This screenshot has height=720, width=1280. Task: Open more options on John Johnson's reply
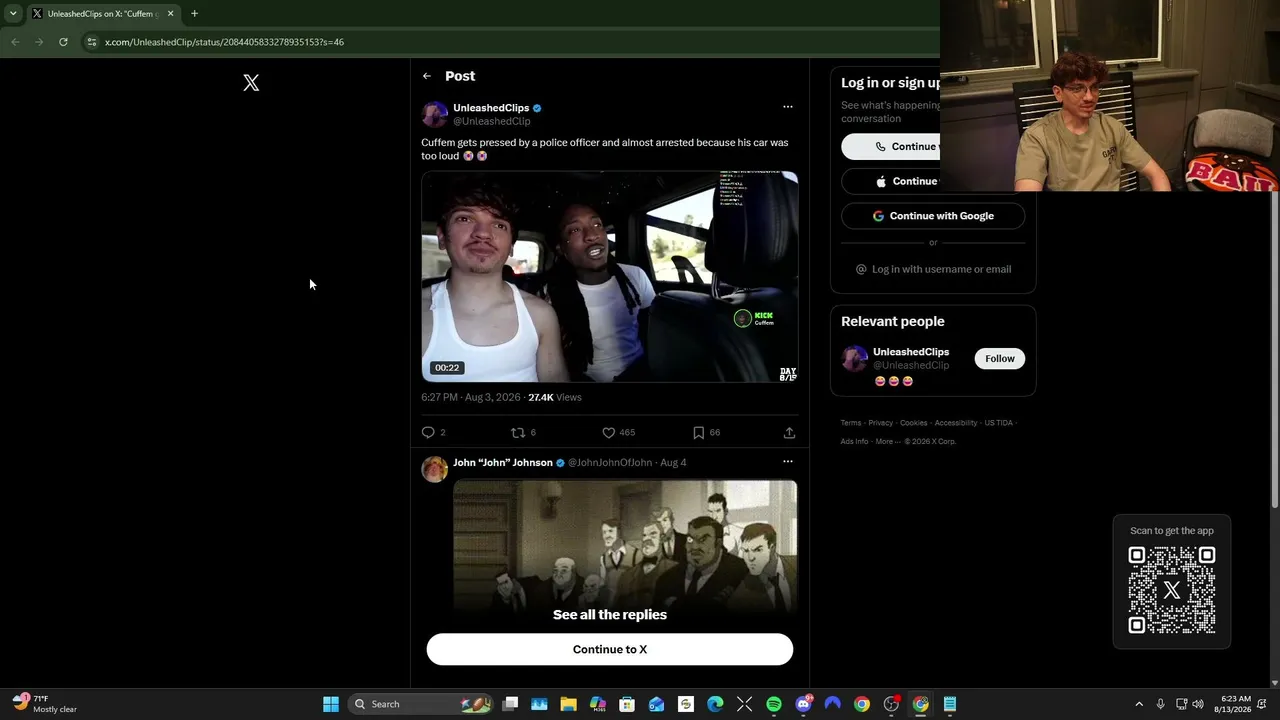pyautogui.click(x=788, y=462)
